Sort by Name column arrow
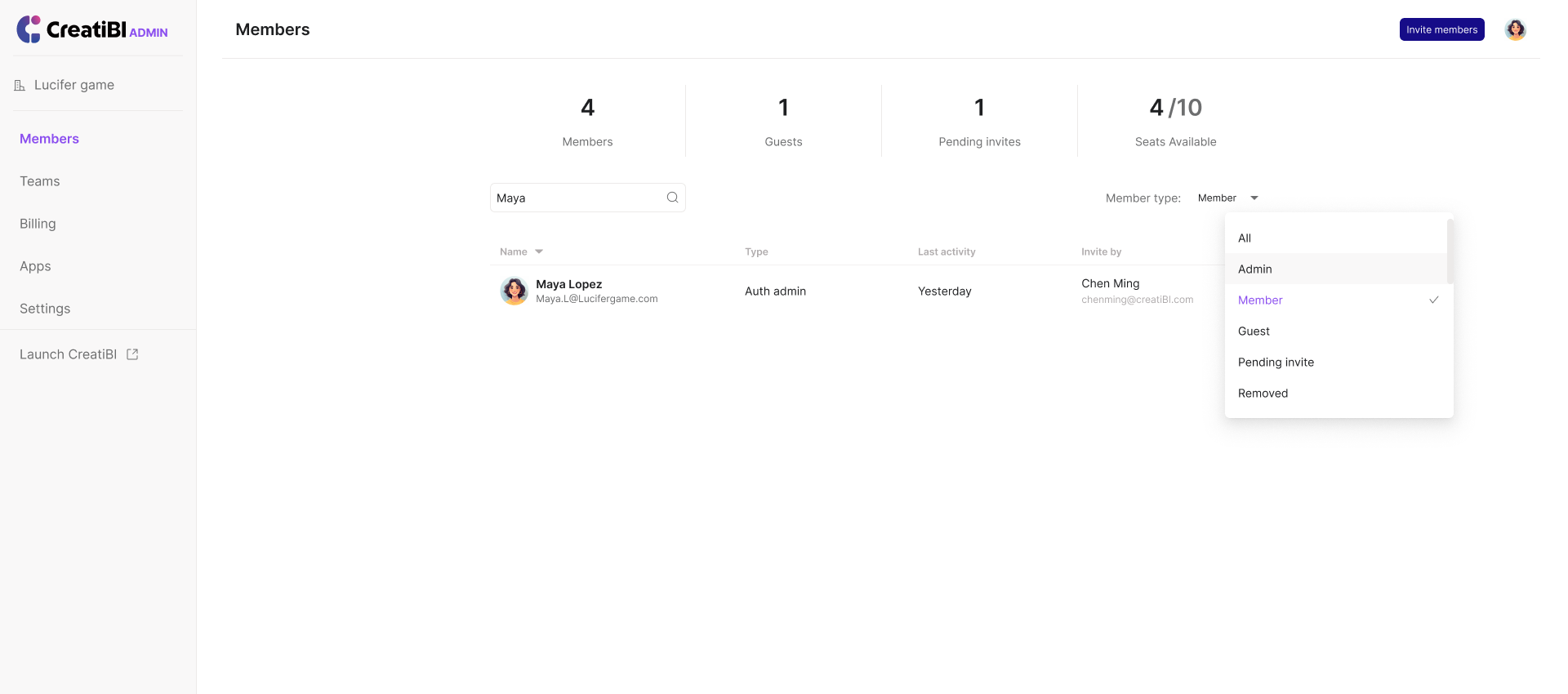This screenshot has height=694, width=1568. click(539, 251)
